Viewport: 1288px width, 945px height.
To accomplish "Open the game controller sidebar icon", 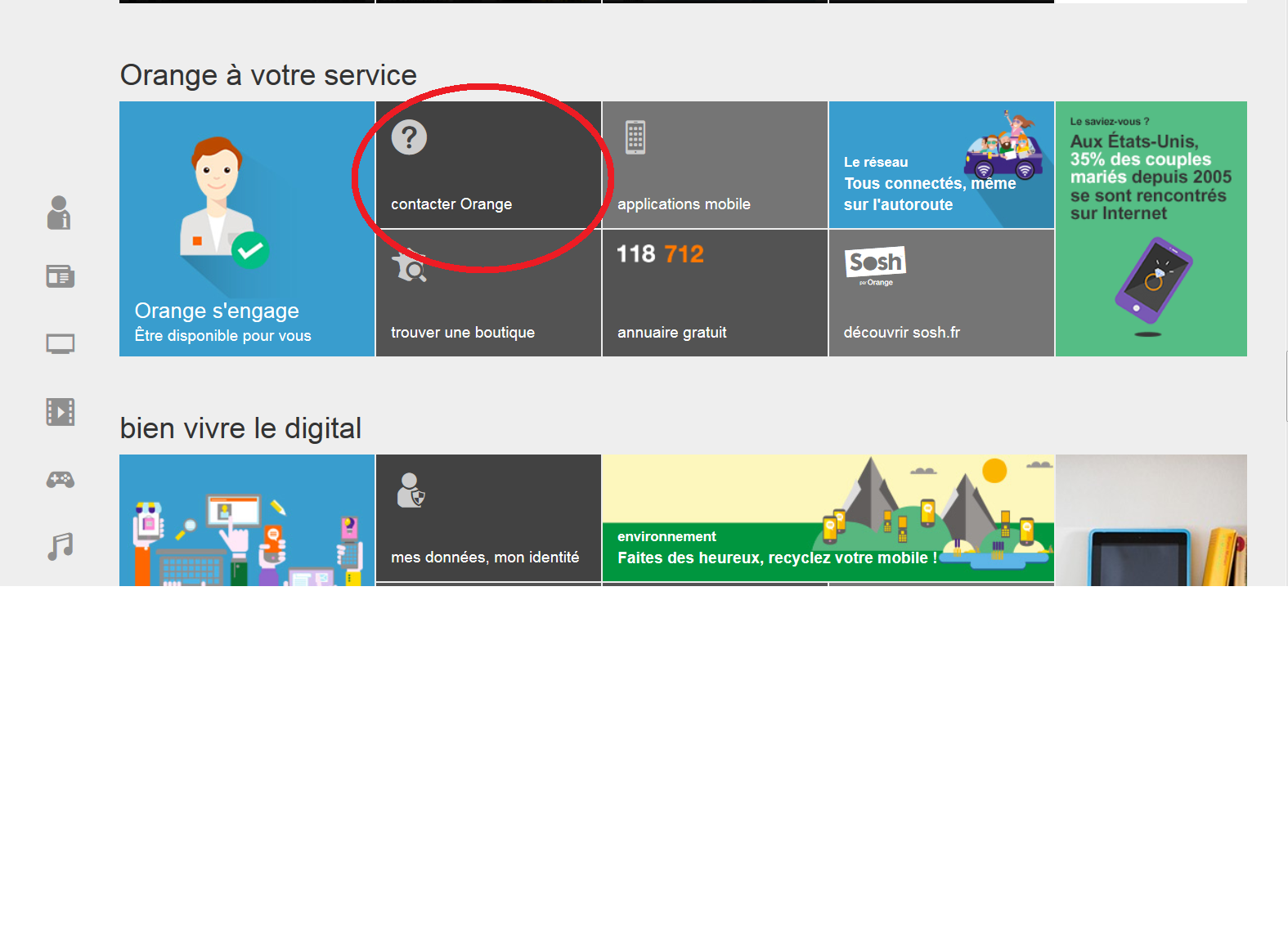I will click(x=60, y=480).
